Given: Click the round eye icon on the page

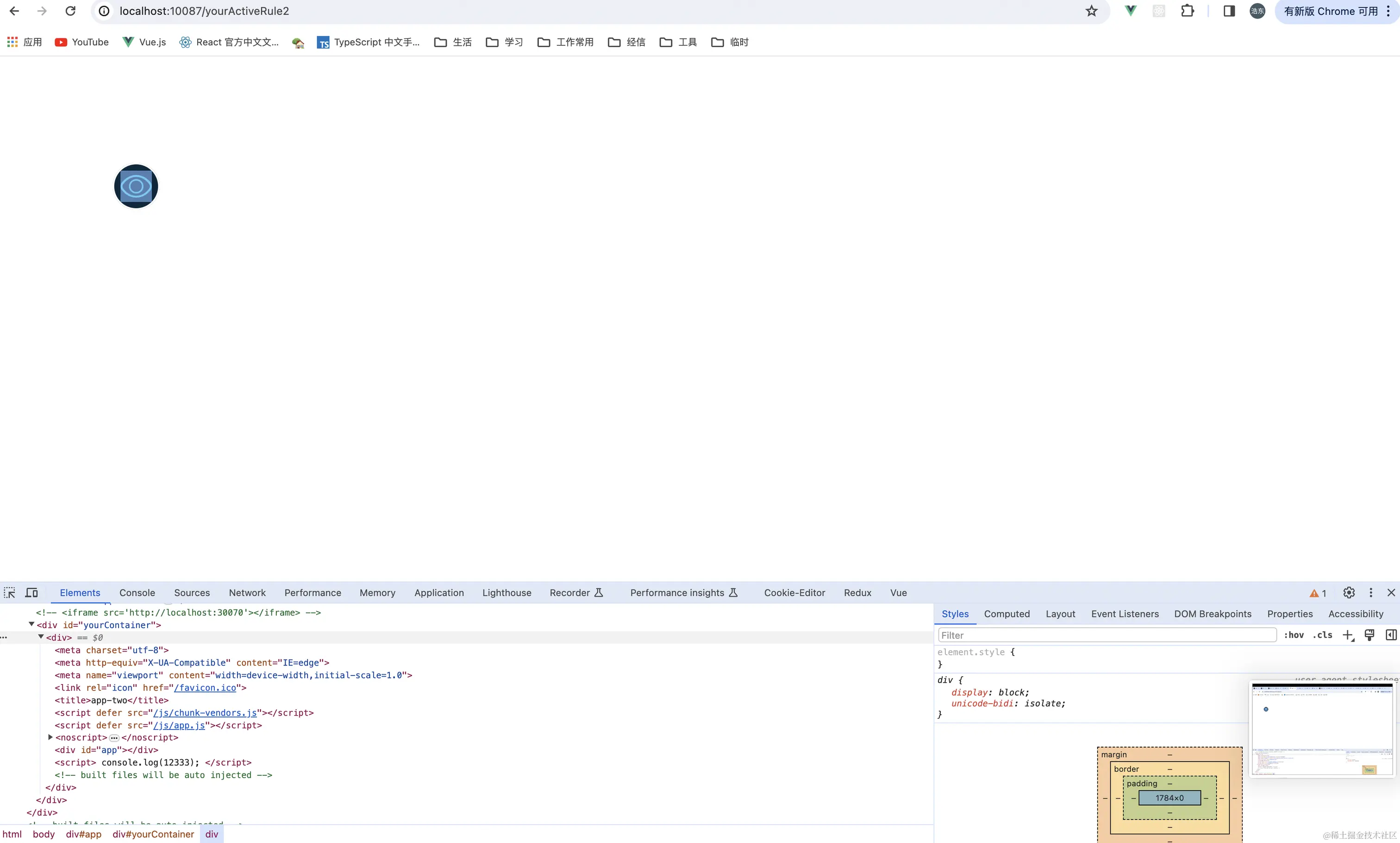Looking at the screenshot, I should (x=136, y=186).
